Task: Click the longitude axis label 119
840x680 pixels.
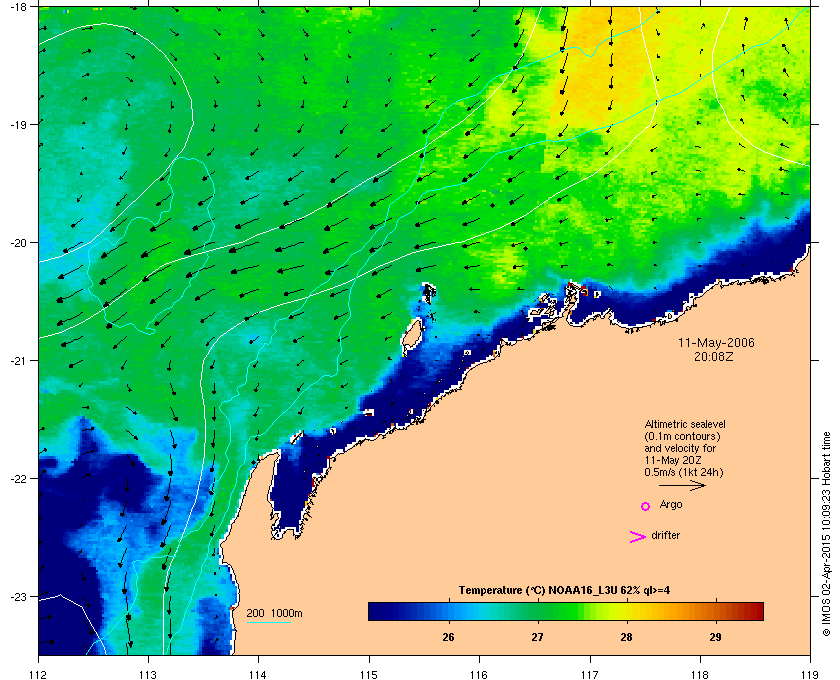Action: [x=811, y=675]
